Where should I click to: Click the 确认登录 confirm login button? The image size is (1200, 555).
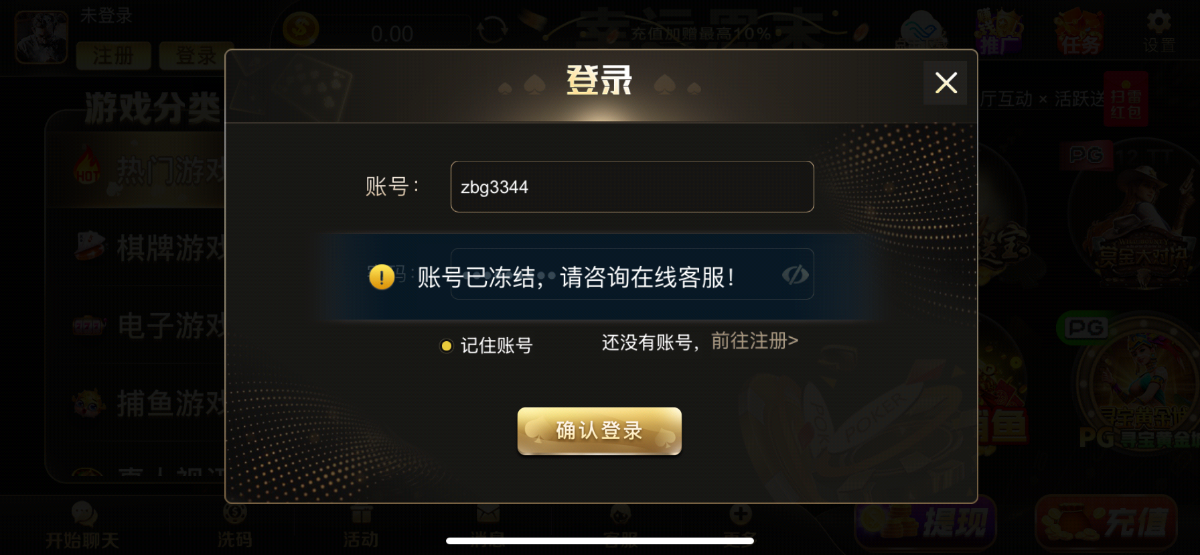click(599, 431)
